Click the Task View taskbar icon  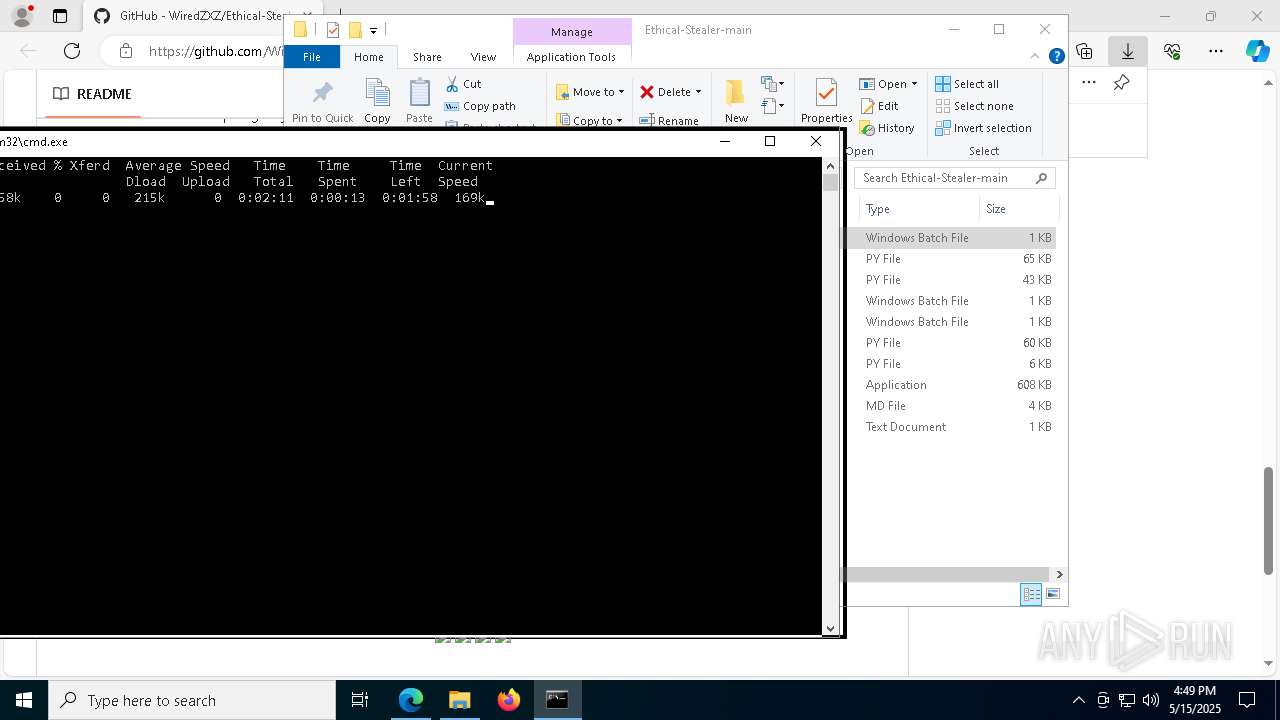pos(360,700)
